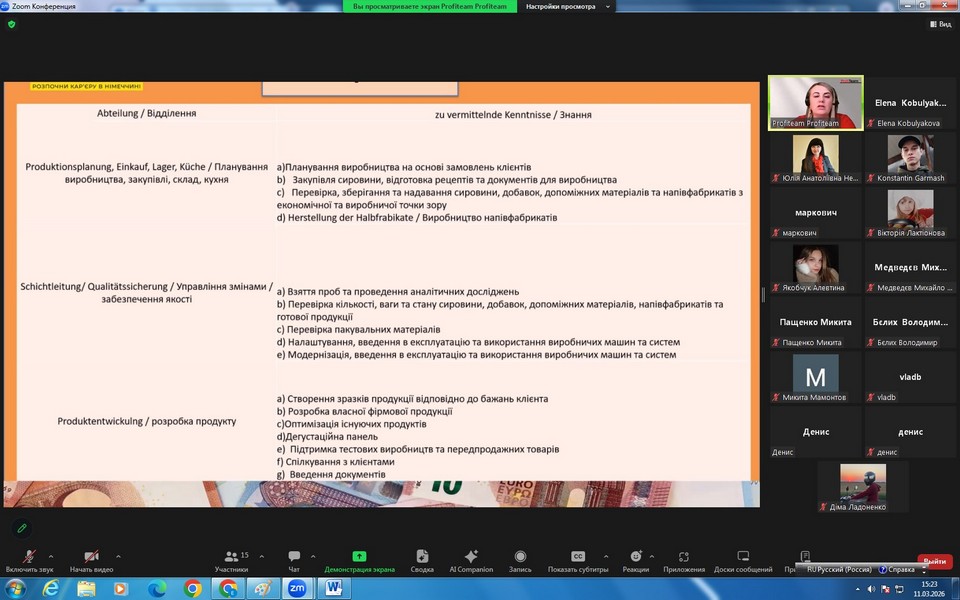Image resolution: width=960 pixels, height=600 pixels.
Task: Launch AI Companion
Action: 471,560
